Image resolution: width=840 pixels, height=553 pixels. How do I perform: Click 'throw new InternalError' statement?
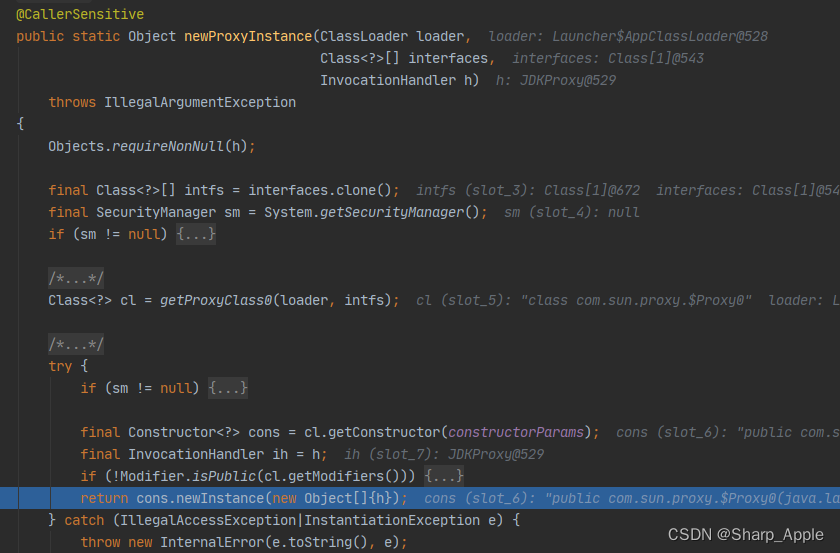[x=244, y=542]
